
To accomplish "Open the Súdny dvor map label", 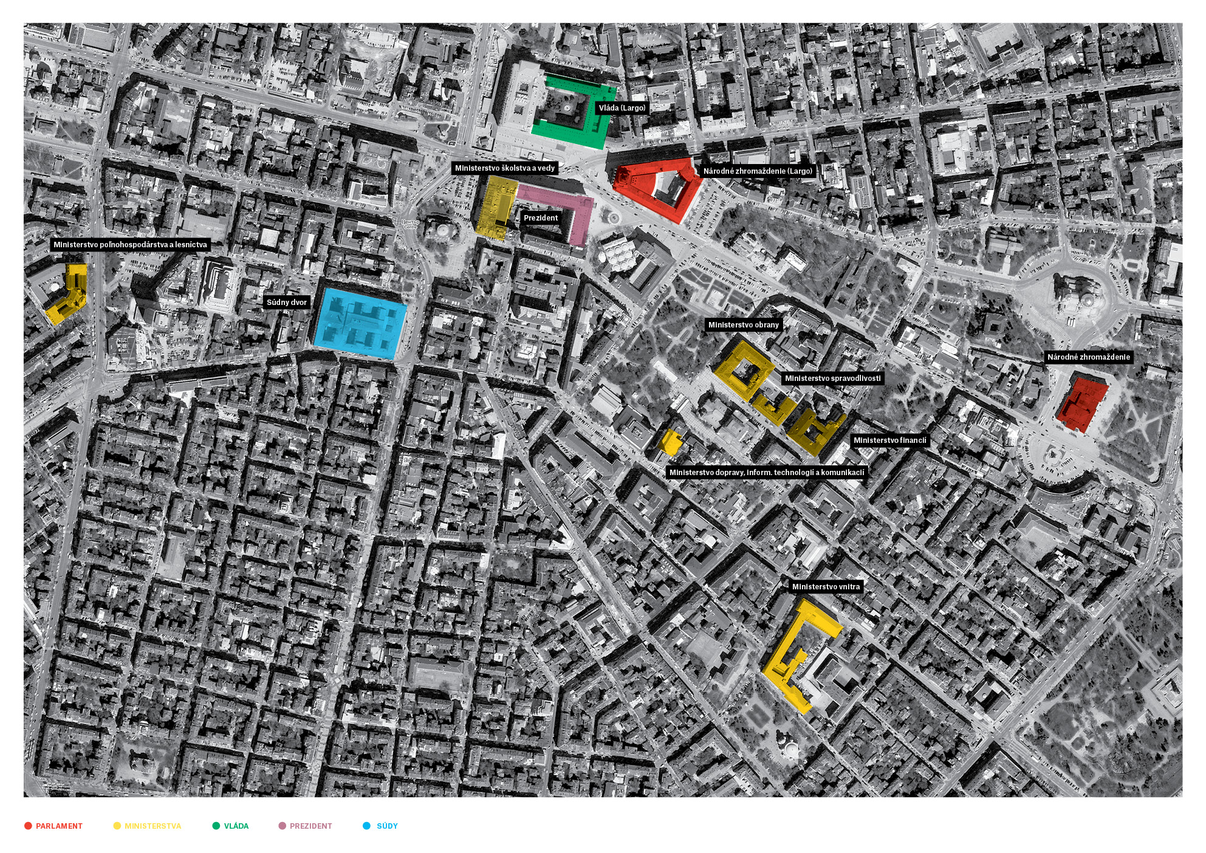I will 286,301.
